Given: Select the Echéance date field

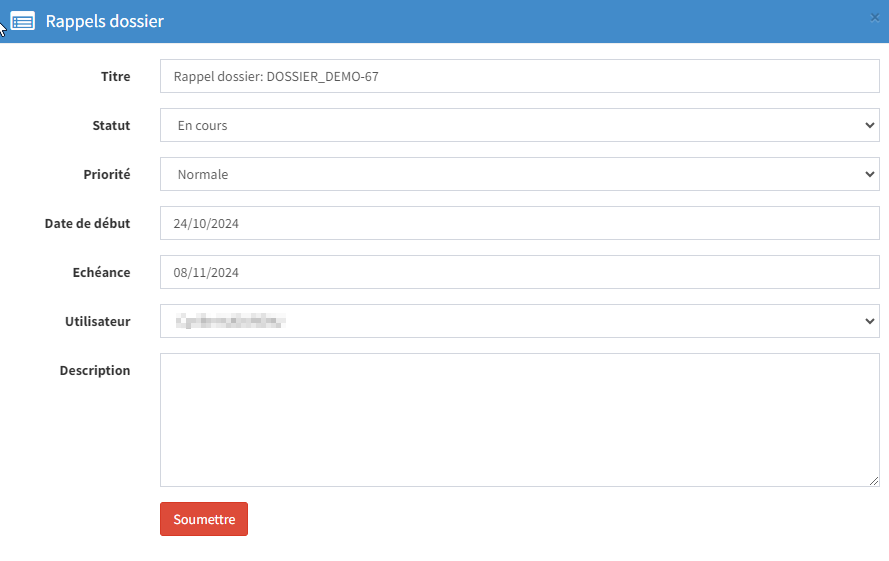Looking at the screenshot, I should pos(519,272).
